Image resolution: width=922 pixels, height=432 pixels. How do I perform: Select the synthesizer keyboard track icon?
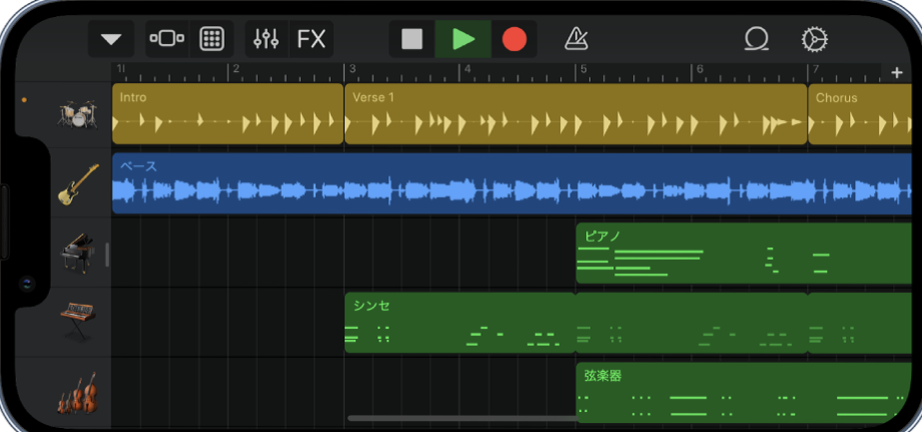point(78,322)
